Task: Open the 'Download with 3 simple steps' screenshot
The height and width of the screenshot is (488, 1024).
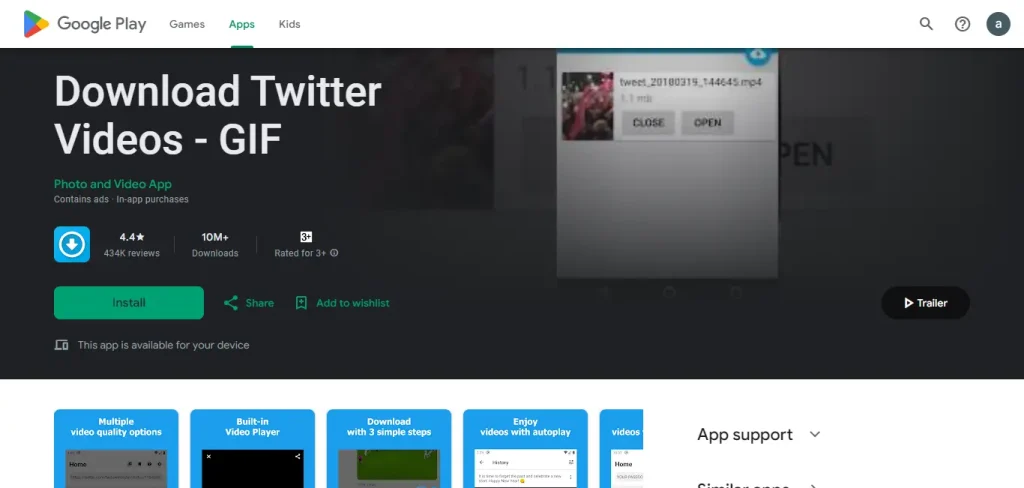Action: (389, 448)
